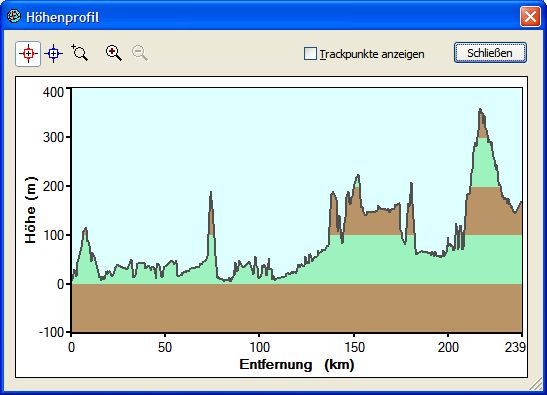Click the 'Entfernung (km)' axis label
Viewport: 547px width, 395px height.
[x=297, y=365]
